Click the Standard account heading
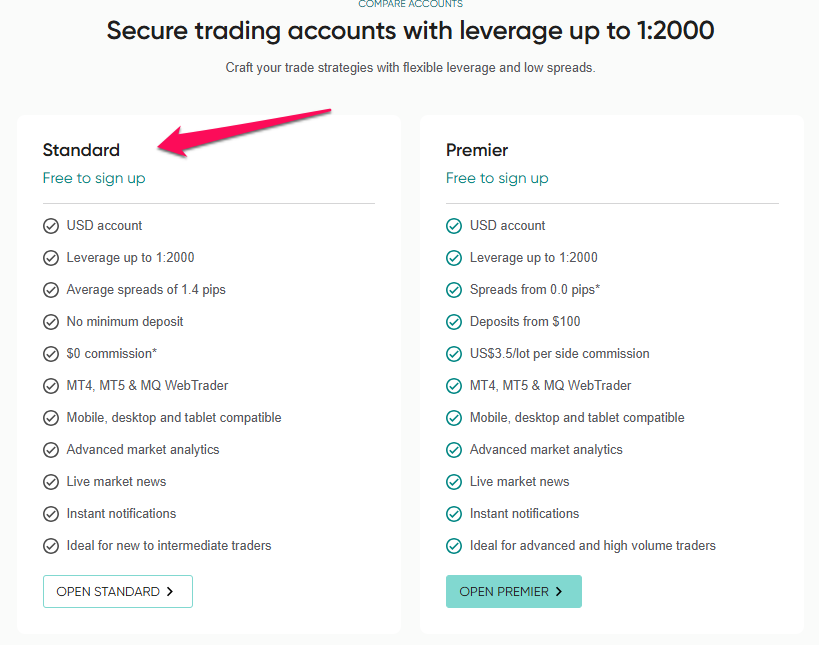819x645 pixels. click(81, 150)
